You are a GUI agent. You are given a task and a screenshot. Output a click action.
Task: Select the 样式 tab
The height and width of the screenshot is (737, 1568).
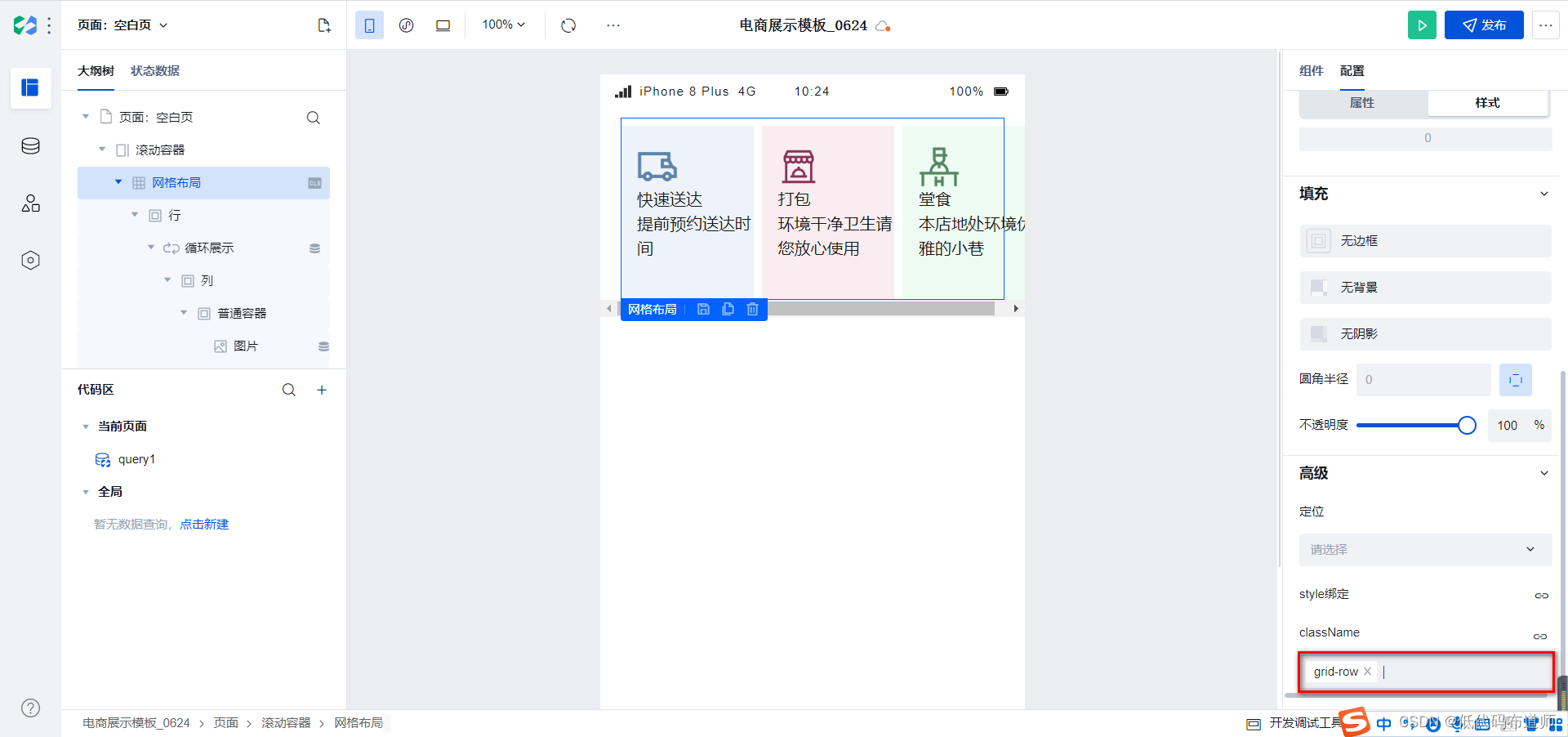pyautogui.click(x=1487, y=103)
